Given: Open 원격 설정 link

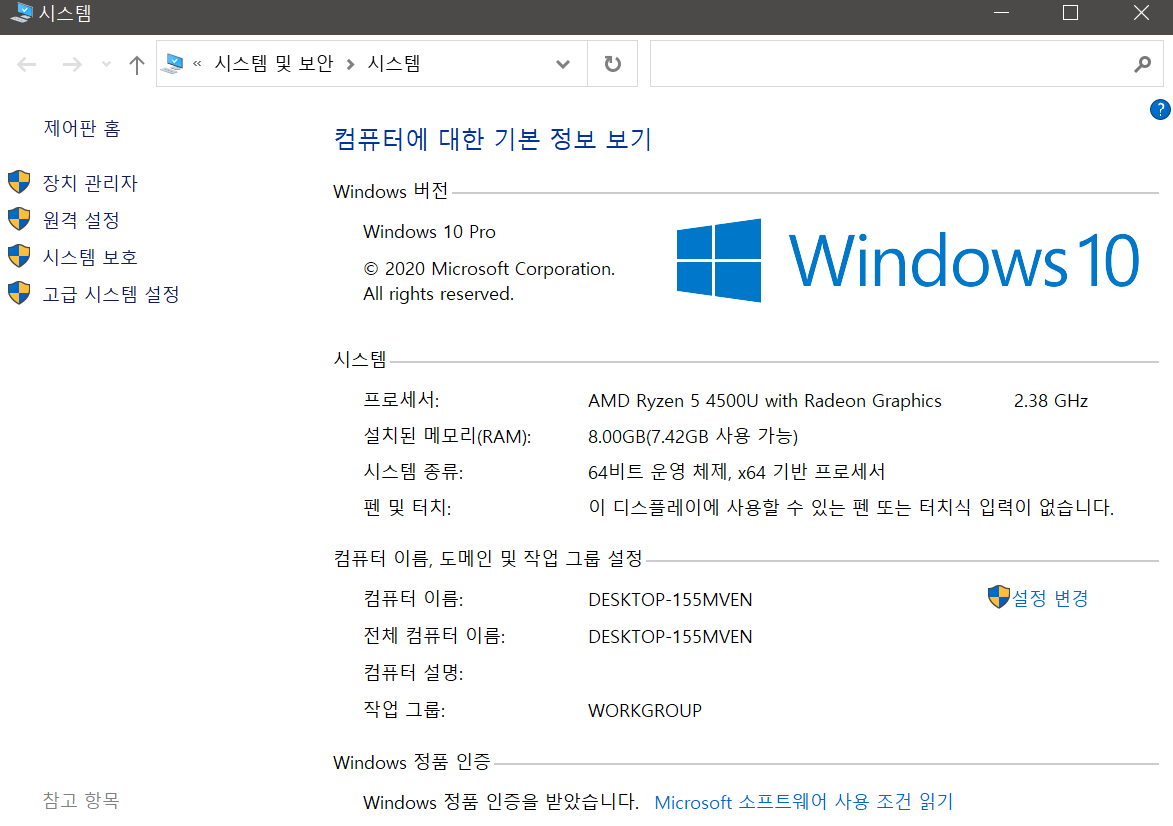Looking at the screenshot, I should (82, 220).
